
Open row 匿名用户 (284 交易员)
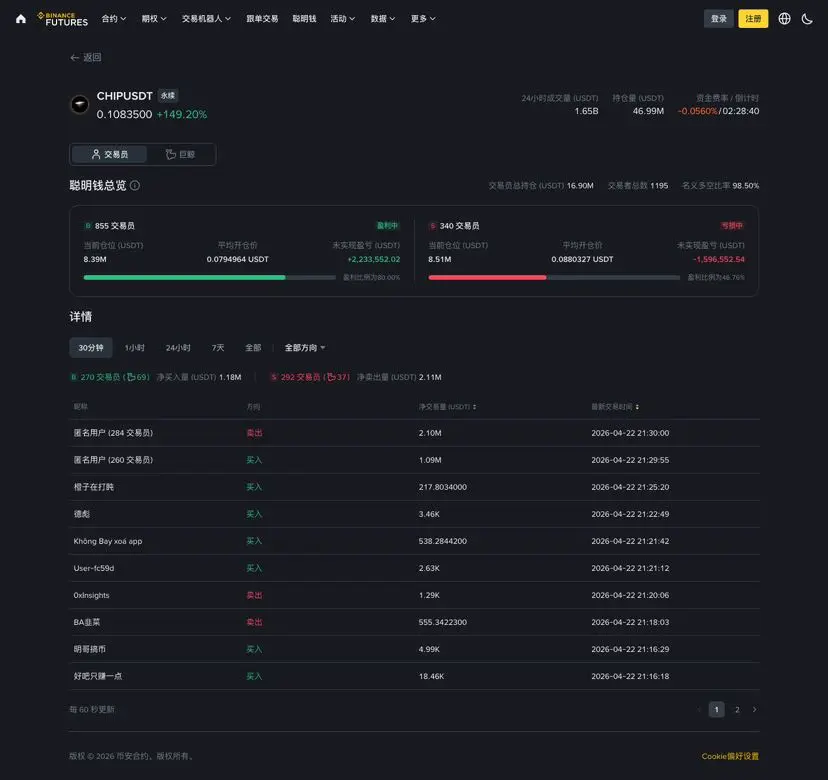click(x=414, y=433)
